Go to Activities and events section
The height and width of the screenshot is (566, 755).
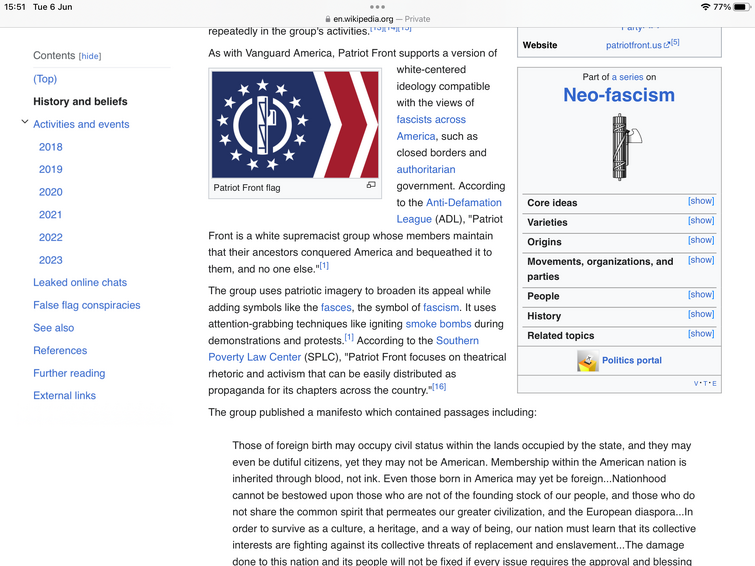click(x=81, y=124)
